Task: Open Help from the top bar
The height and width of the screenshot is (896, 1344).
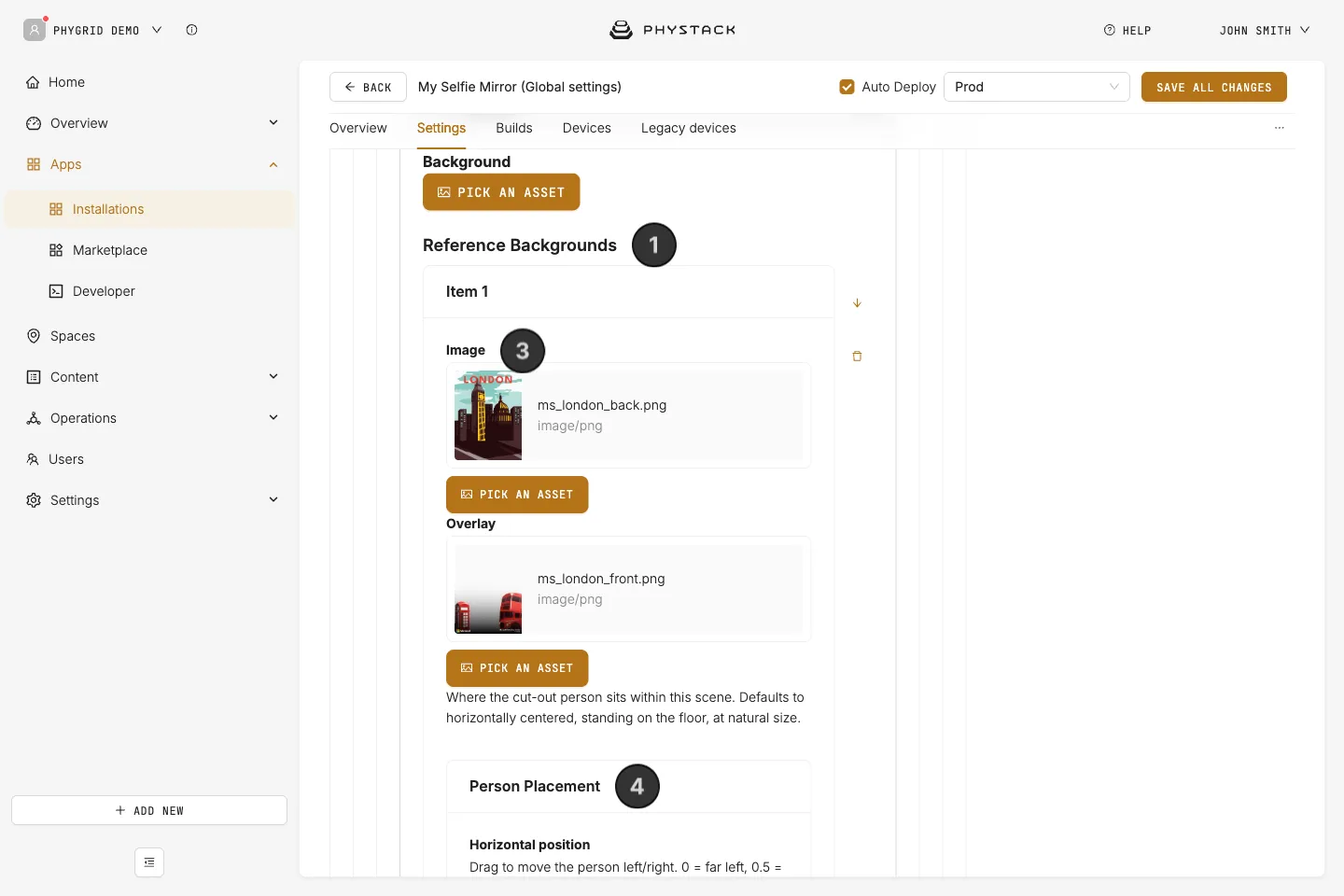Action: pyautogui.click(x=1127, y=30)
